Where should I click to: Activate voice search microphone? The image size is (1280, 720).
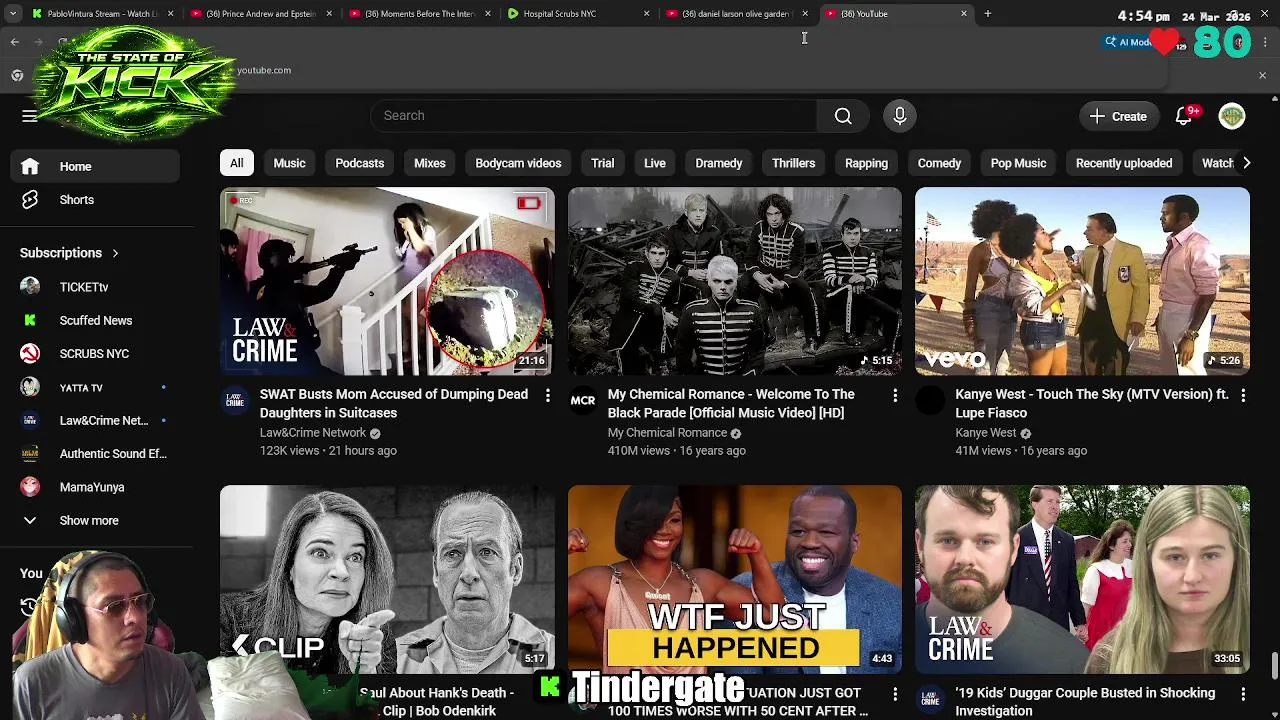899,116
